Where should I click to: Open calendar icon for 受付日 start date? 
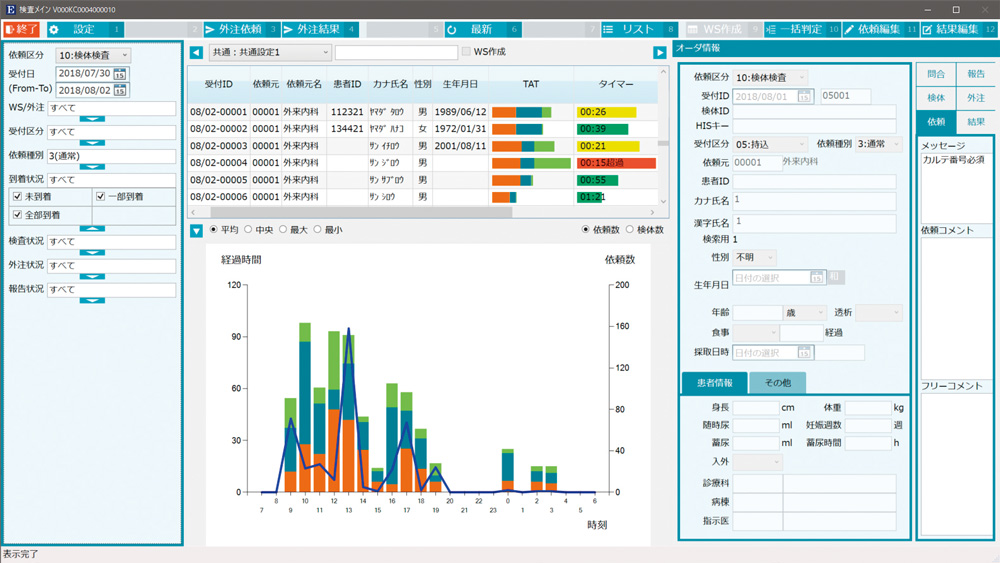point(120,74)
